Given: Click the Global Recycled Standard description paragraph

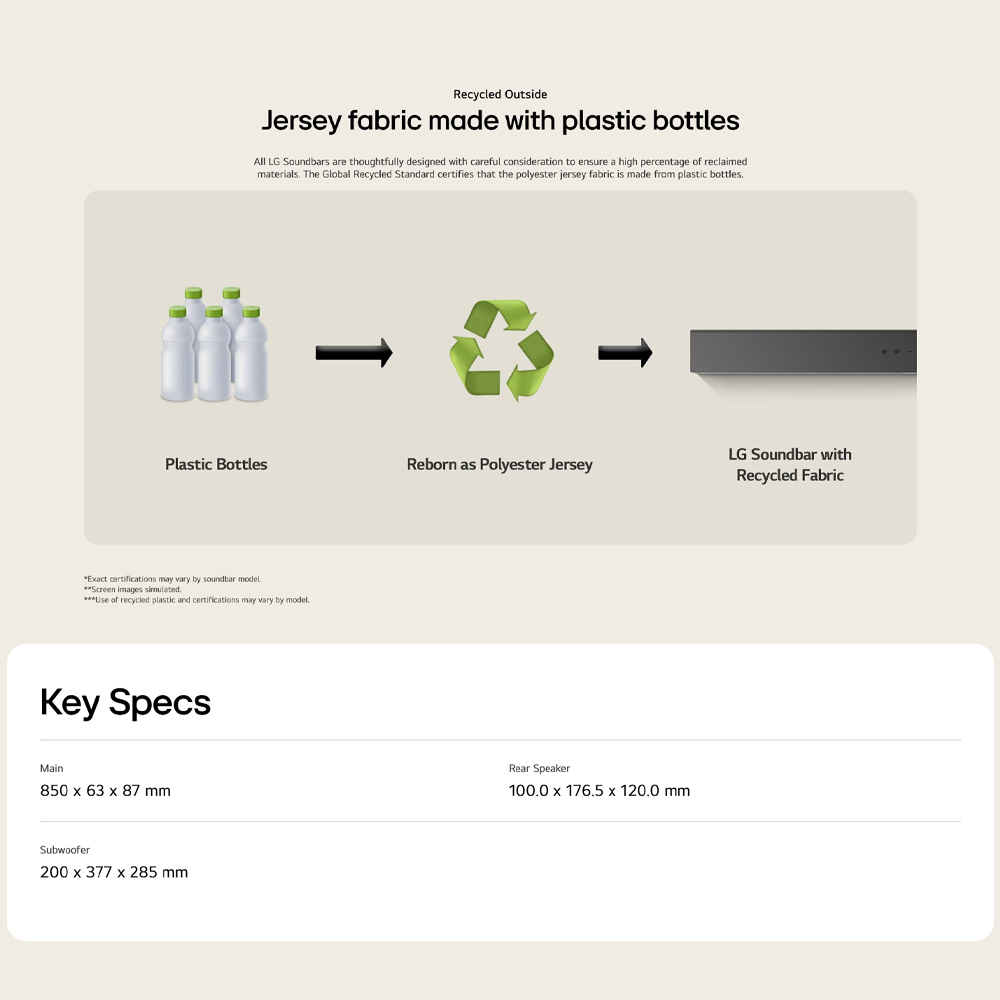Looking at the screenshot, I should coord(500,167).
